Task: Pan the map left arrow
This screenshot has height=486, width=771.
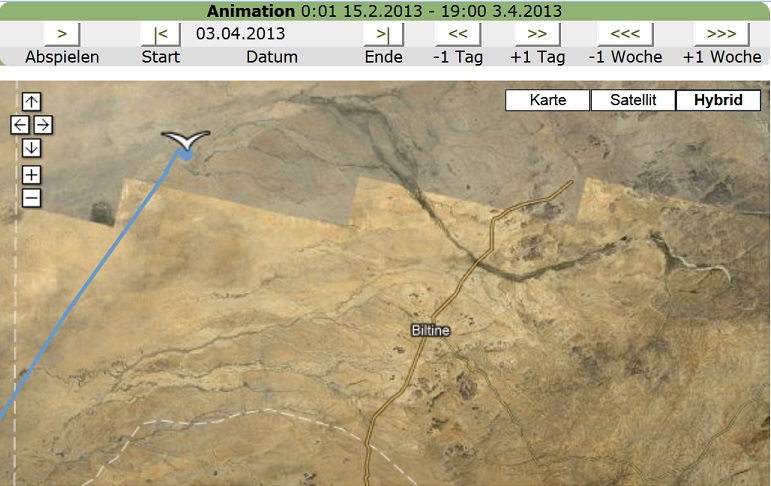Action: click(x=20, y=125)
